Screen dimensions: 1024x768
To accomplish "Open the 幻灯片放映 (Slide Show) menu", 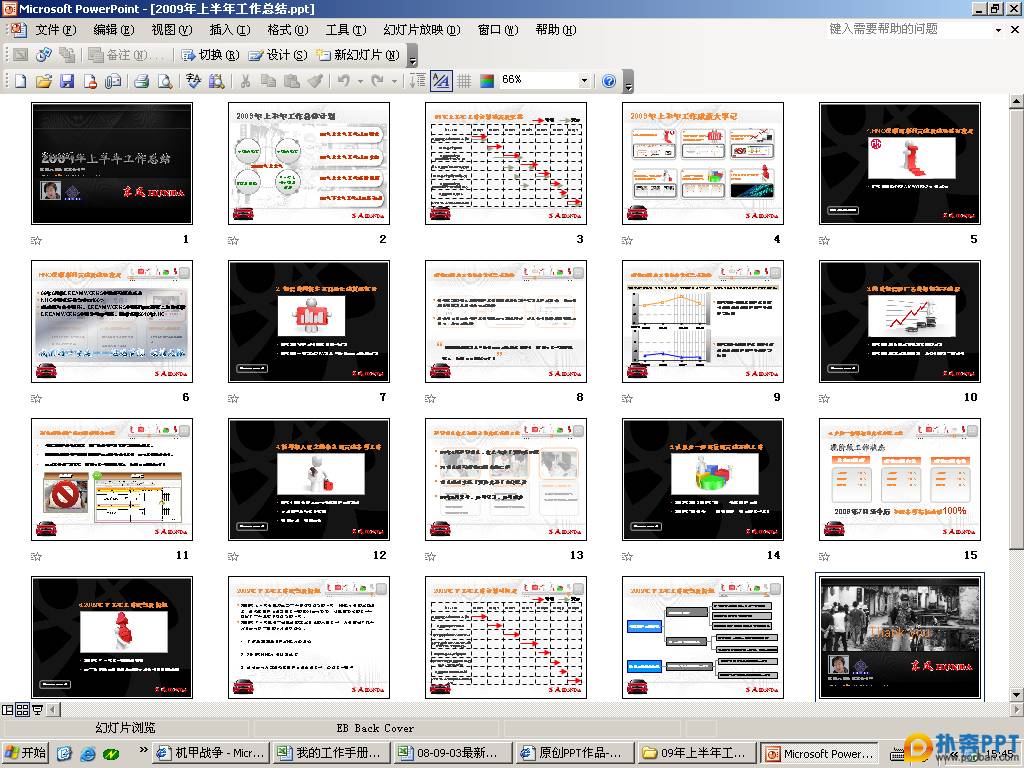I will click(422, 30).
